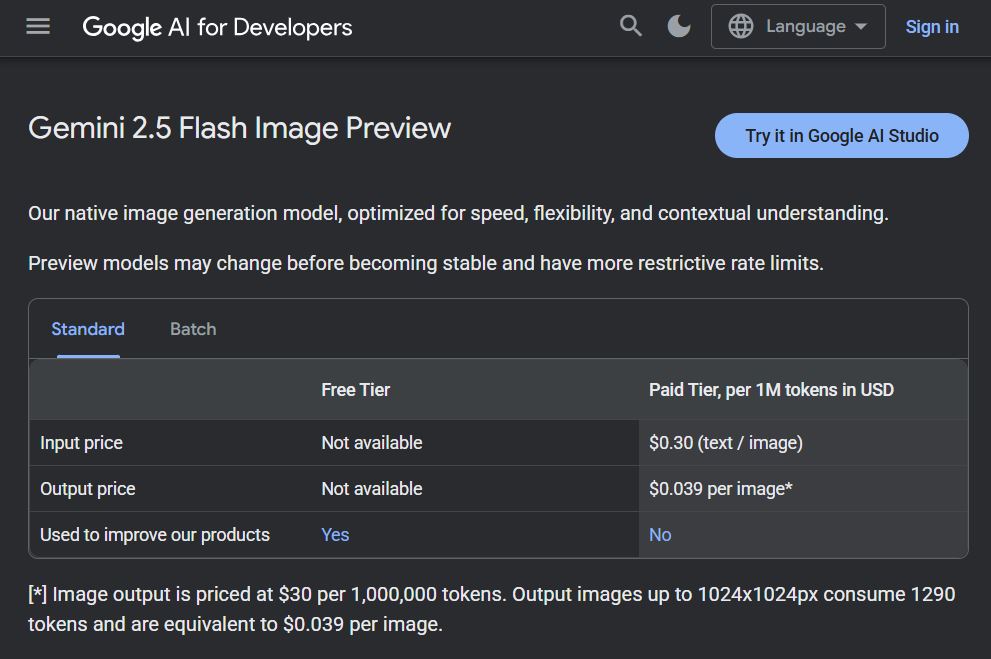Open the hamburger navigation menu
Image resolution: width=991 pixels, height=659 pixels.
tap(38, 27)
